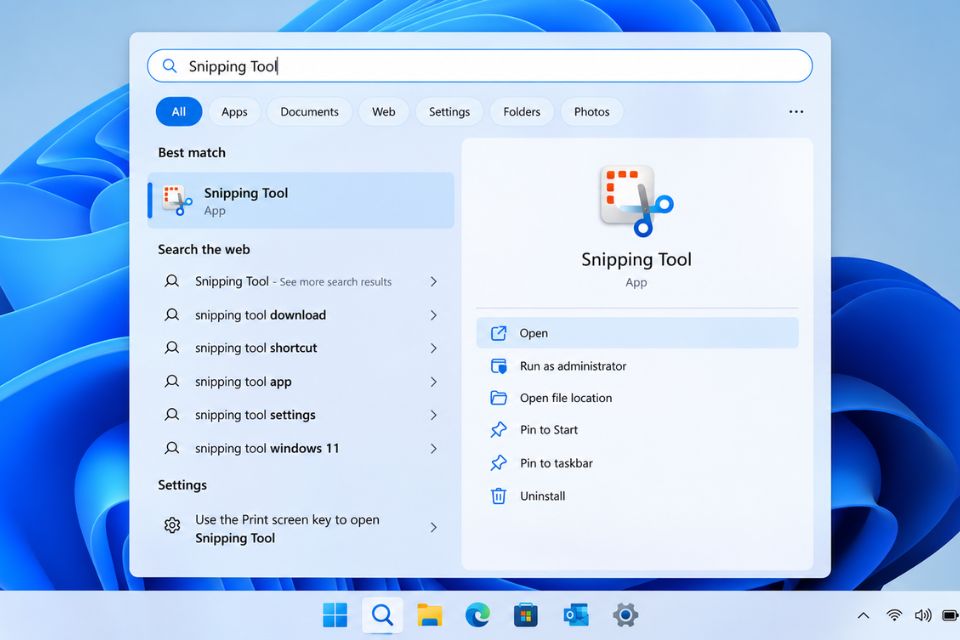Click the folder icon for Open file location
The height and width of the screenshot is (640, 960).
[x=498, y=398]
